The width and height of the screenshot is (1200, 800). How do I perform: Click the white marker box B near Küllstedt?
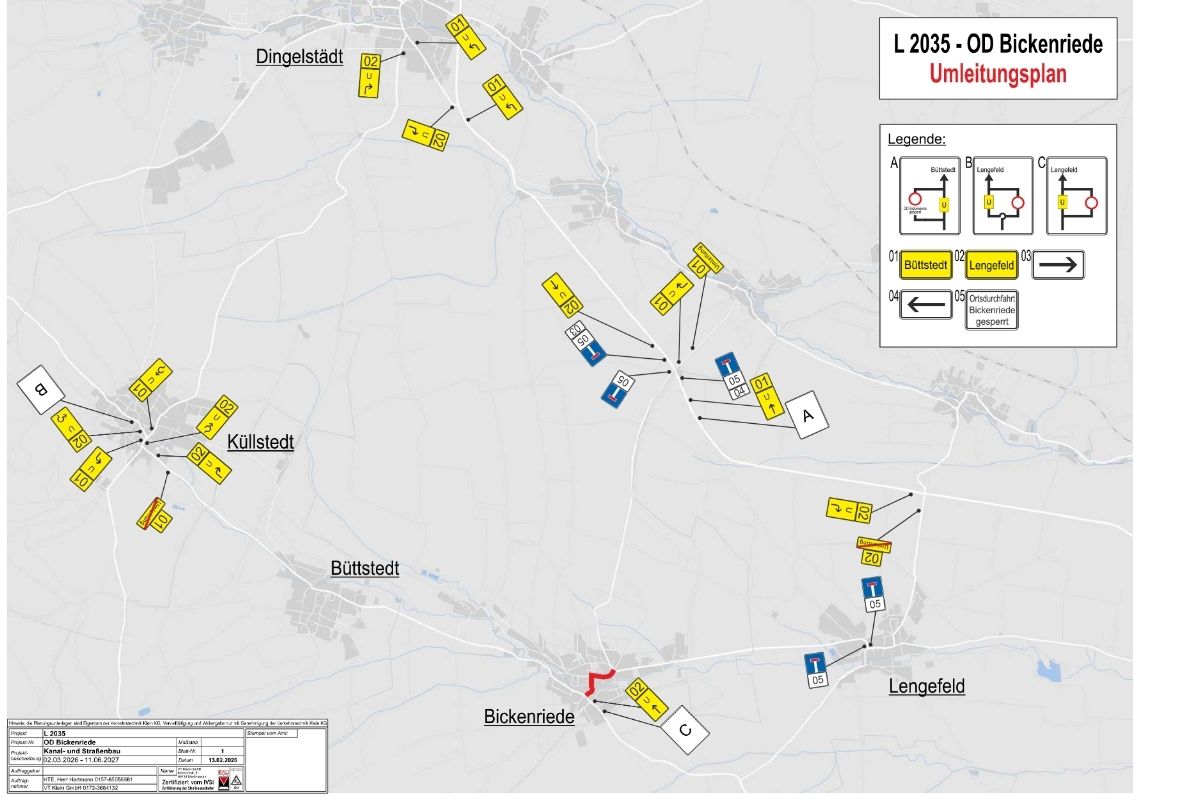tap(42, 388)
